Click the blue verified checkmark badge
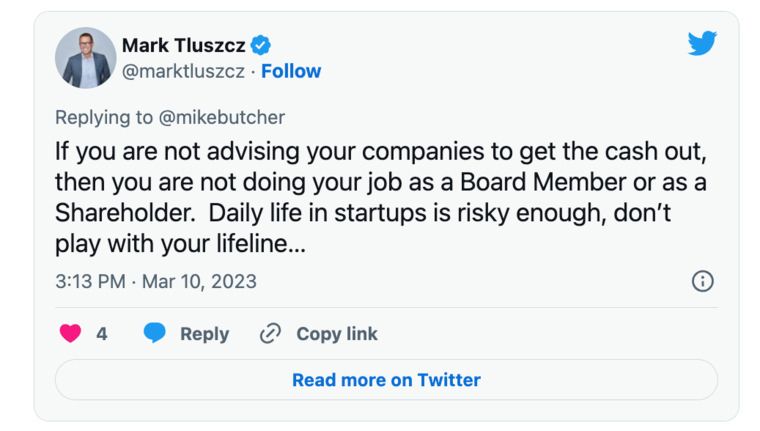Image resolution: width=760 pixels, height=431 pixels. coord(261,46)
